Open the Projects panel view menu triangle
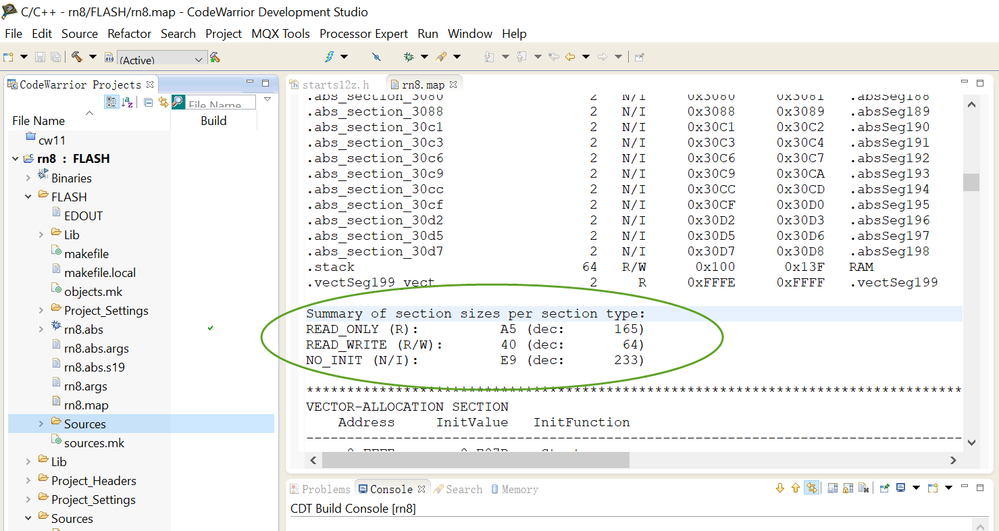 pos(268,99)
